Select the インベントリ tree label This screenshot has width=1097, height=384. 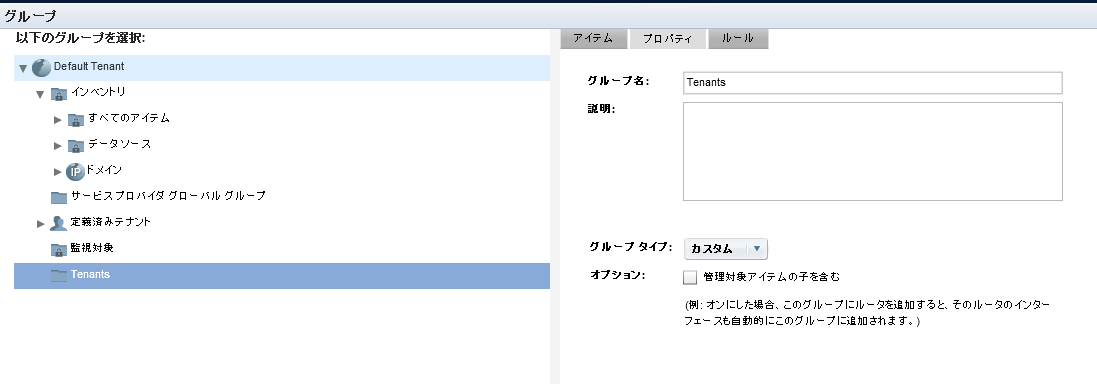point(98,92)
